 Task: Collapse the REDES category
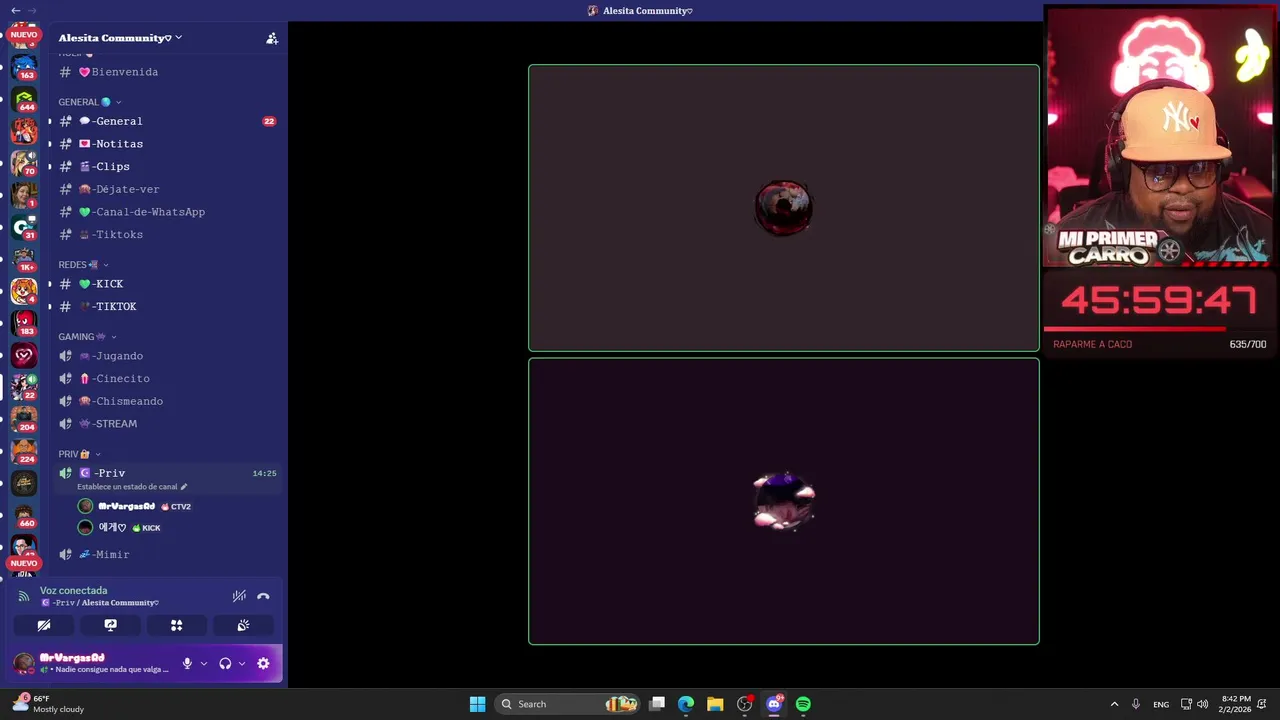[83, 265]
